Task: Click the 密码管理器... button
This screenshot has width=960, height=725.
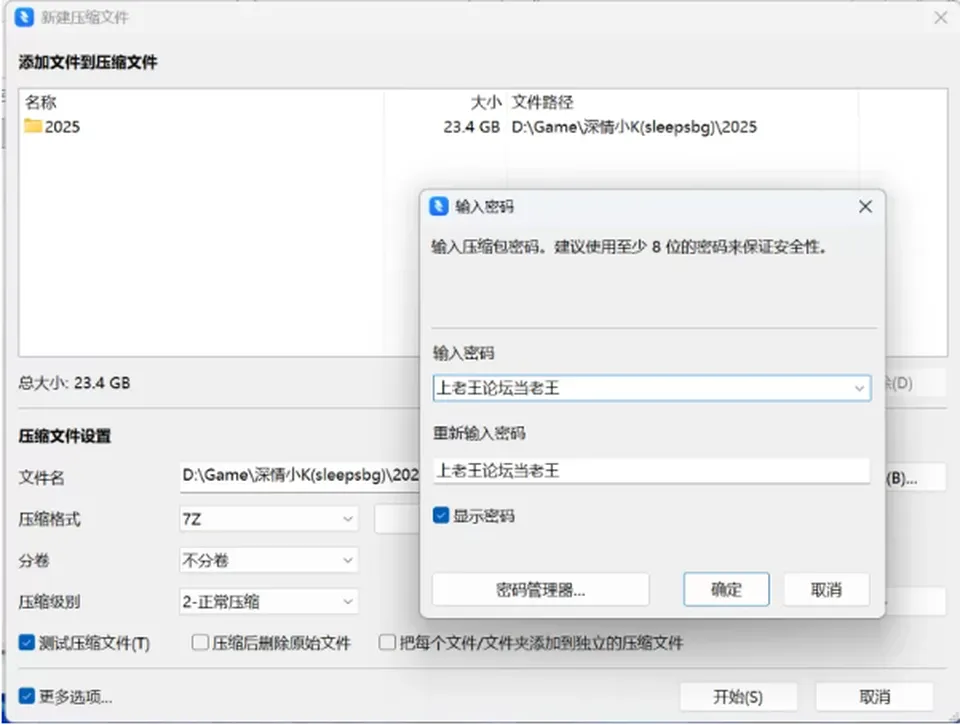Action: click(x=541, y=590)
